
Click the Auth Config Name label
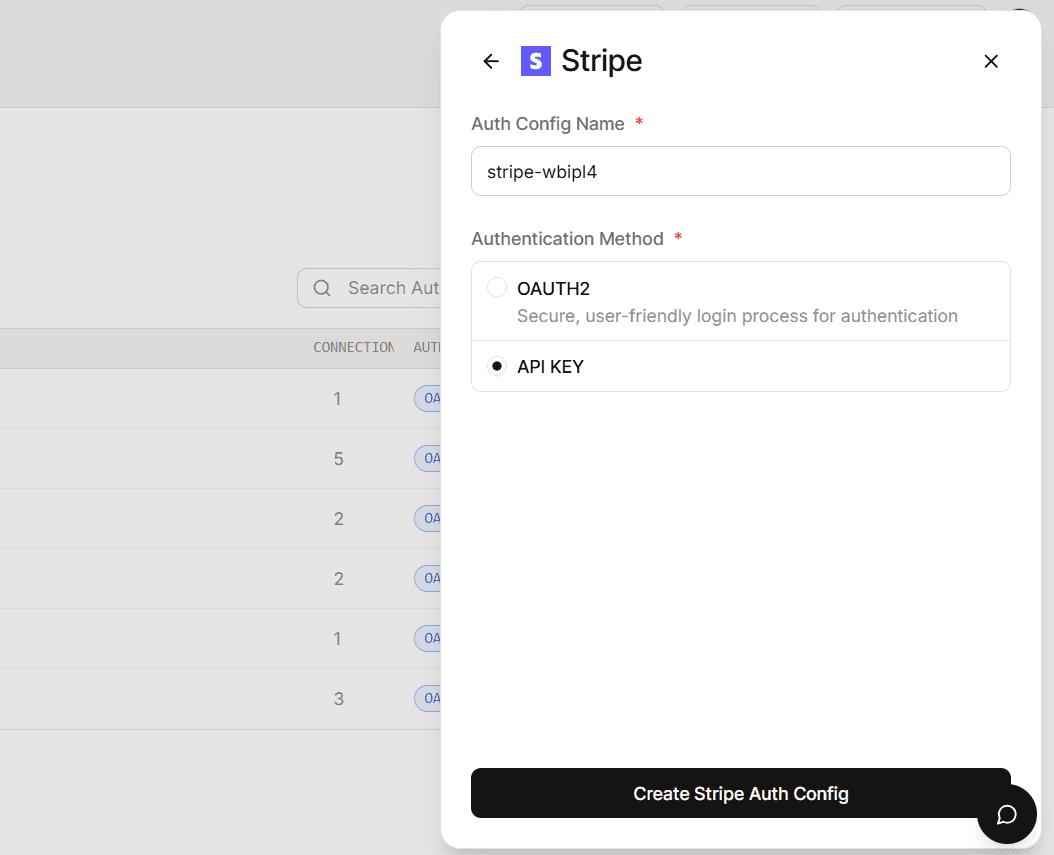point(548,124)
